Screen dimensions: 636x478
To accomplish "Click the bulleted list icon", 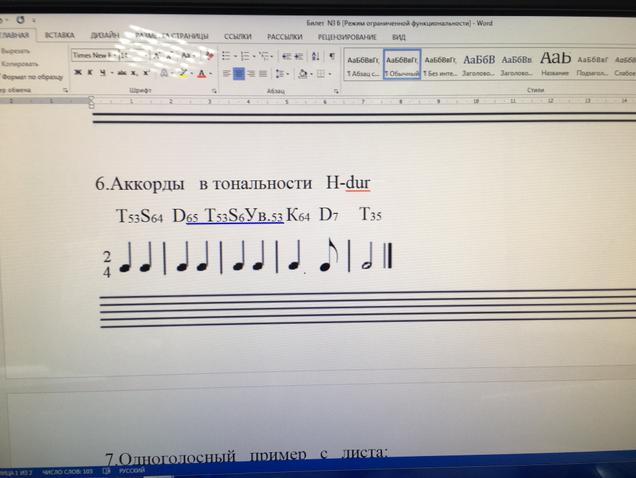I will point(226,56).
